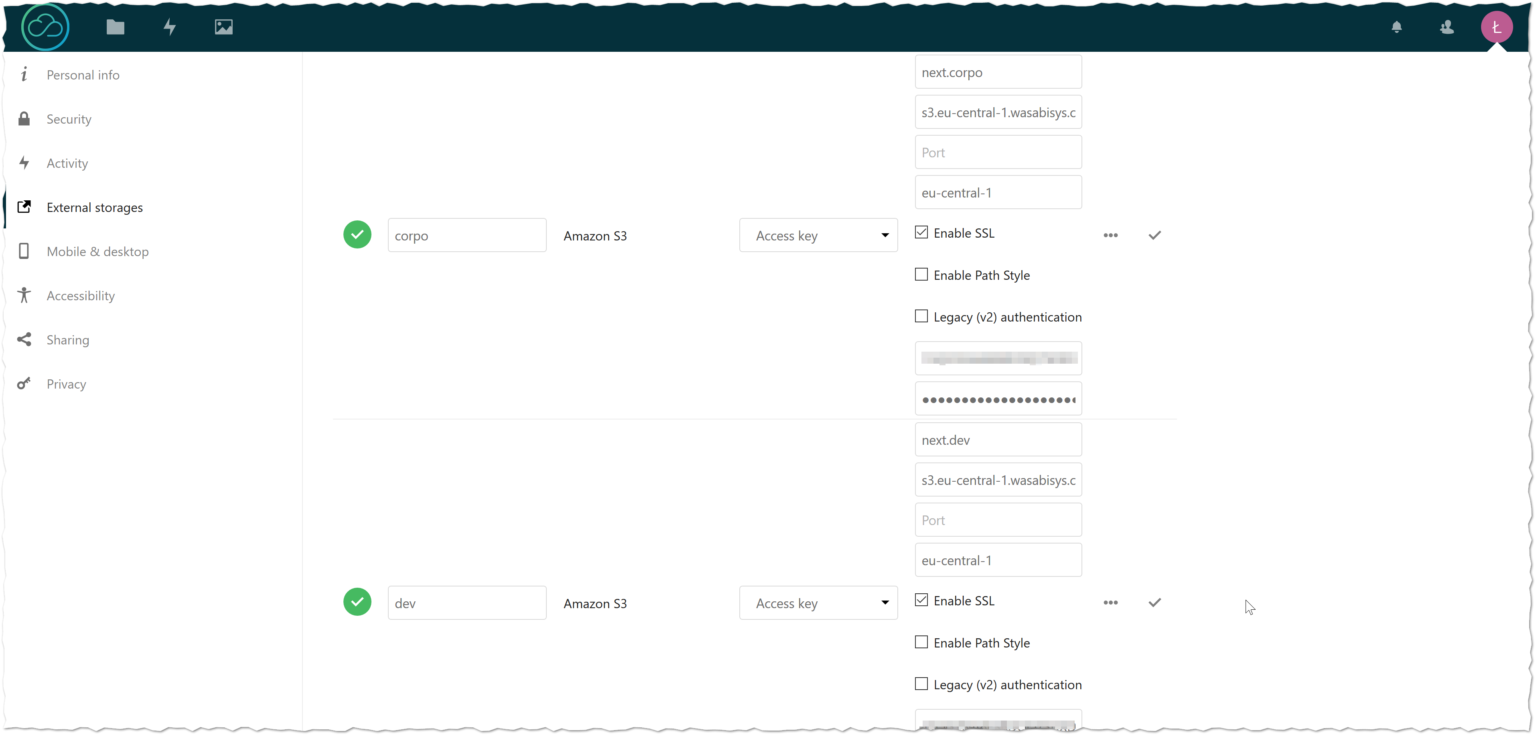Image resolution: width=1536 pixels, height=735 pixels.
Task: Click the Nextcloud logo
Action: pos(45,27)
